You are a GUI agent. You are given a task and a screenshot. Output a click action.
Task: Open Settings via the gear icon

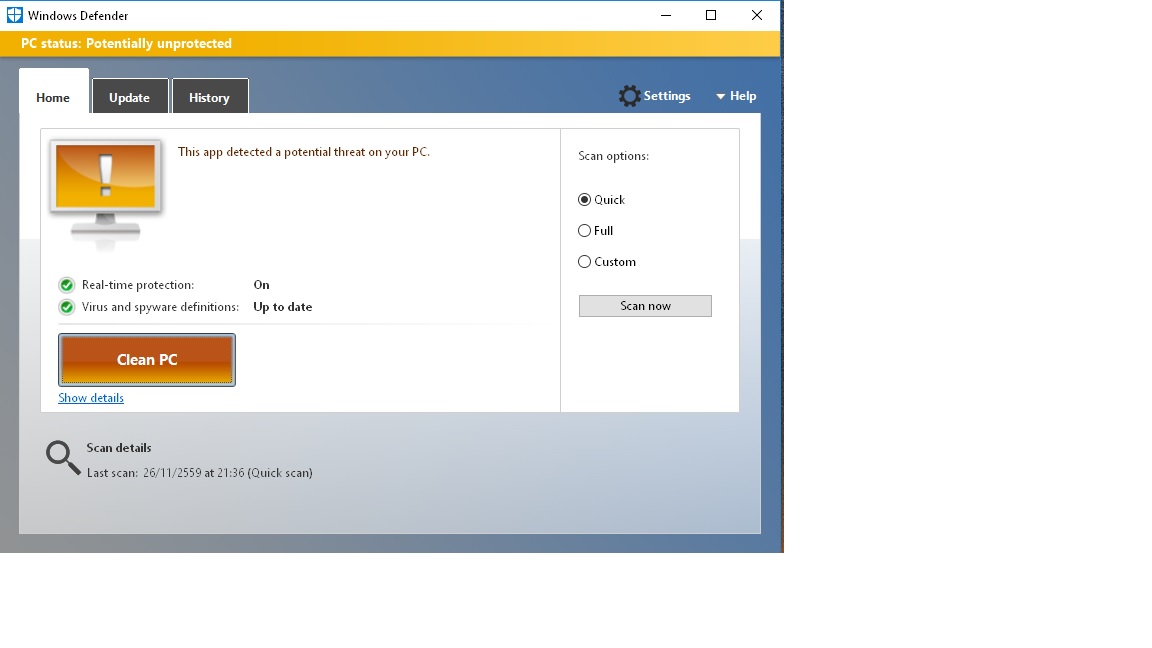(629, 96)
